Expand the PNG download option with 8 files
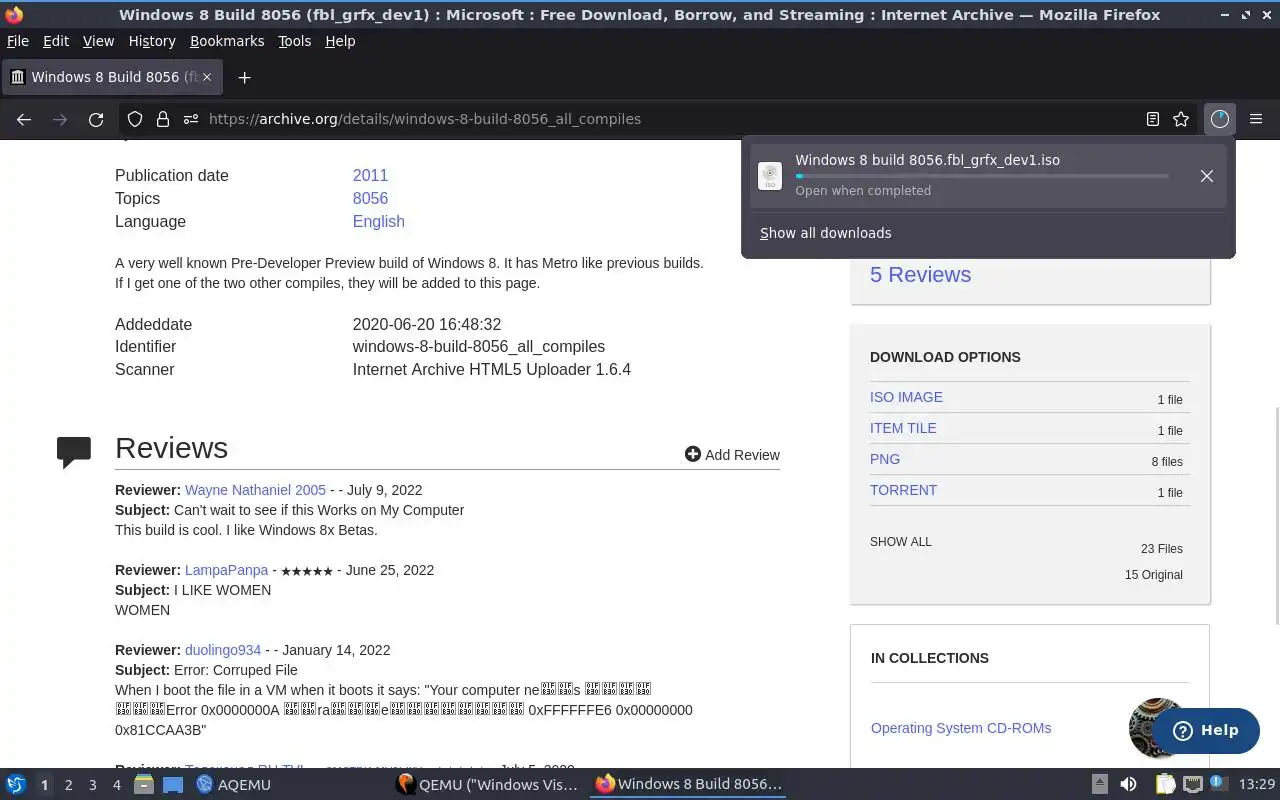Image resolution: width=1280 pixels, height=800 pixels. coord(885,459)
